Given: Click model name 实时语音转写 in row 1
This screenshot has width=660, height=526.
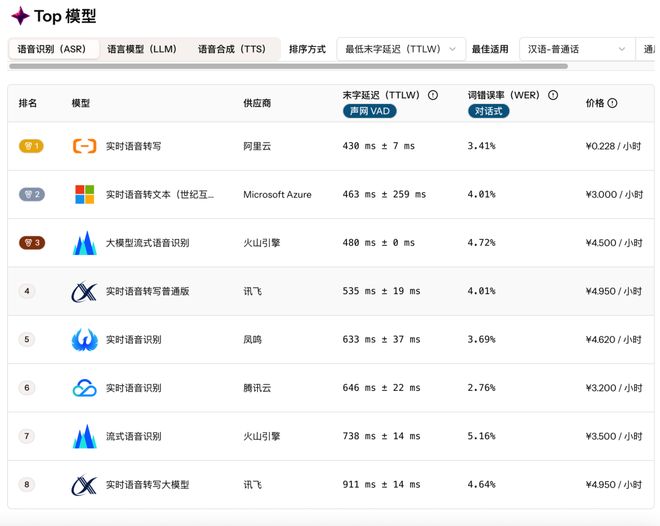Looking at the screenshot, I should pos(133,146).
